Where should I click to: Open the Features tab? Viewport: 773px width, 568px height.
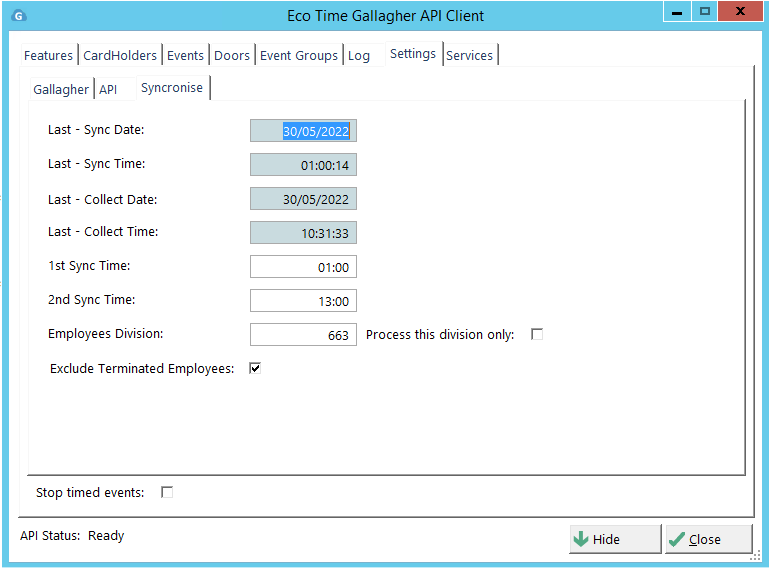point(48,55)
